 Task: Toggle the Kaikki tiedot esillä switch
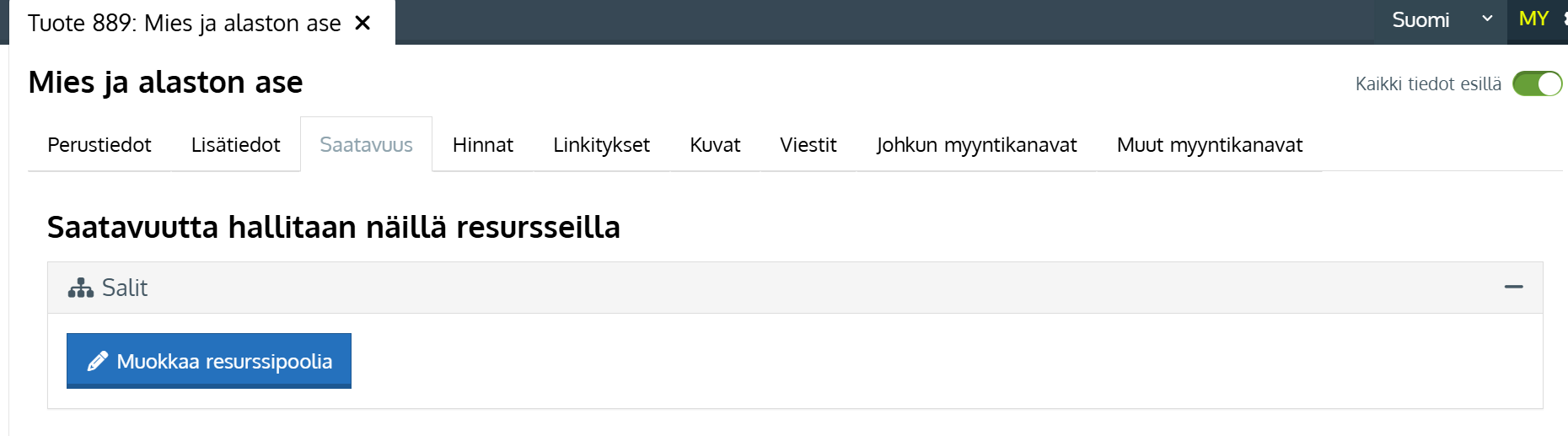(x=1537, y=84)
